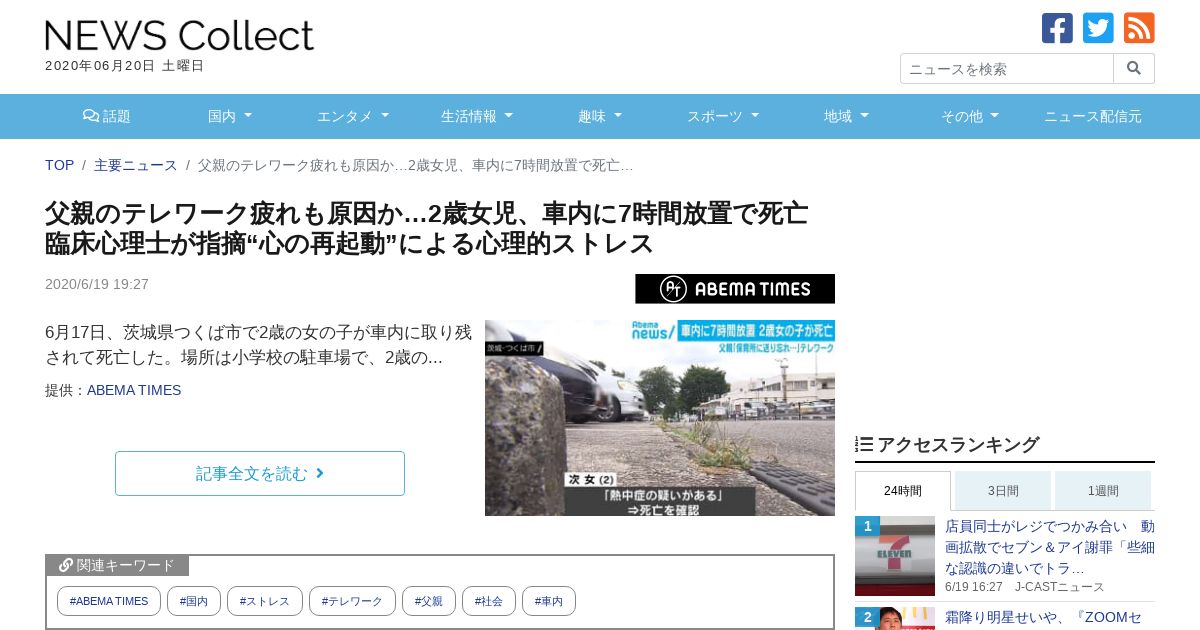Select the #国内 keyword tag
The height and width of the screenshot is (630, 1200).
[194, 601]
